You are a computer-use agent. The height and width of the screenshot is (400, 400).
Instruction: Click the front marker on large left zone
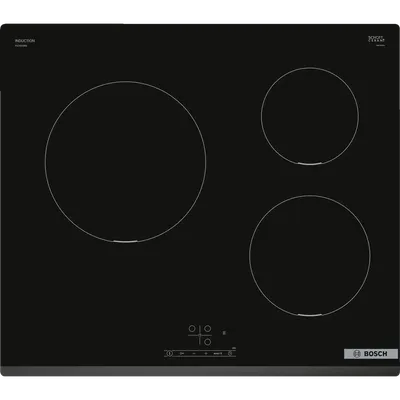click(125, 241)
